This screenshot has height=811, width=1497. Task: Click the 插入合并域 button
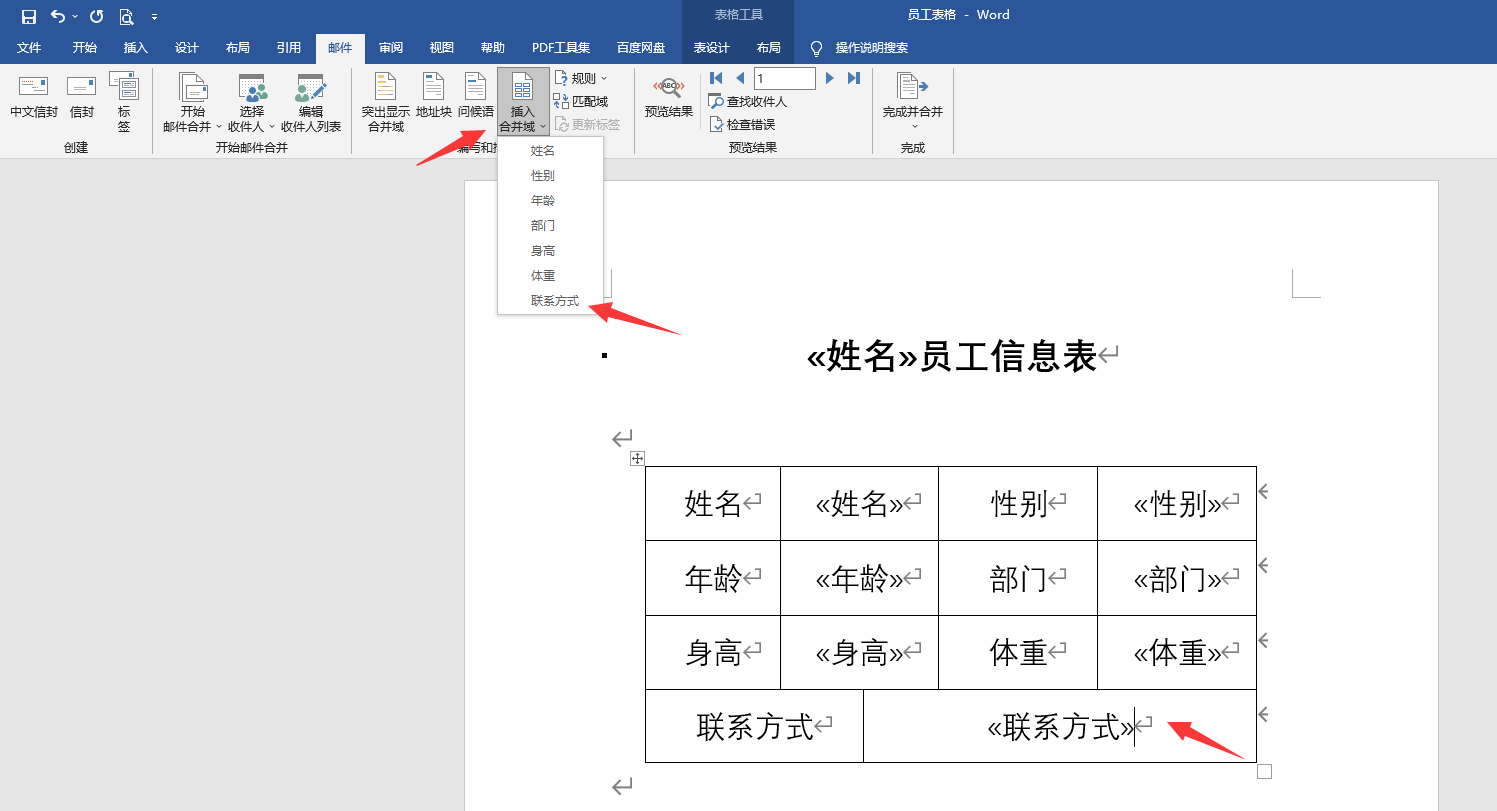coord(523,102)
